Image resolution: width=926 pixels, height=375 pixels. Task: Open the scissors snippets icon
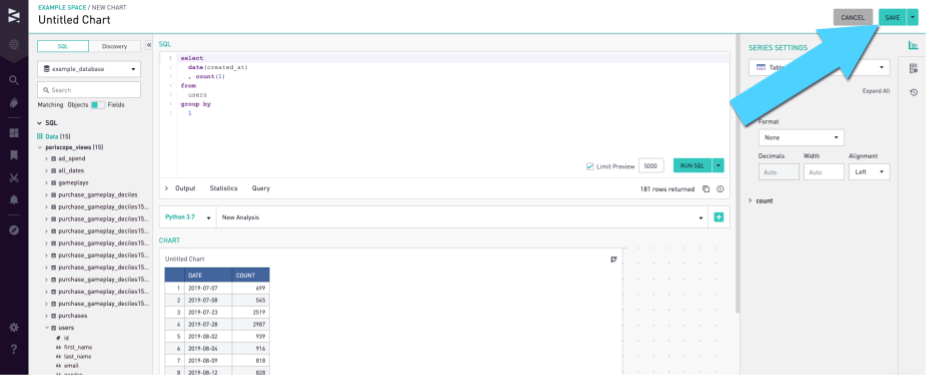(14, 178)
